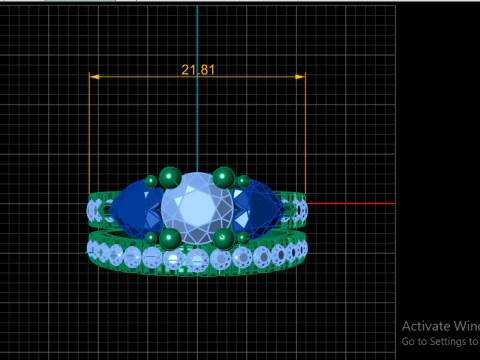
Task: Pick the blue stone left of the center diamond
Action: (x=136, y=209)
